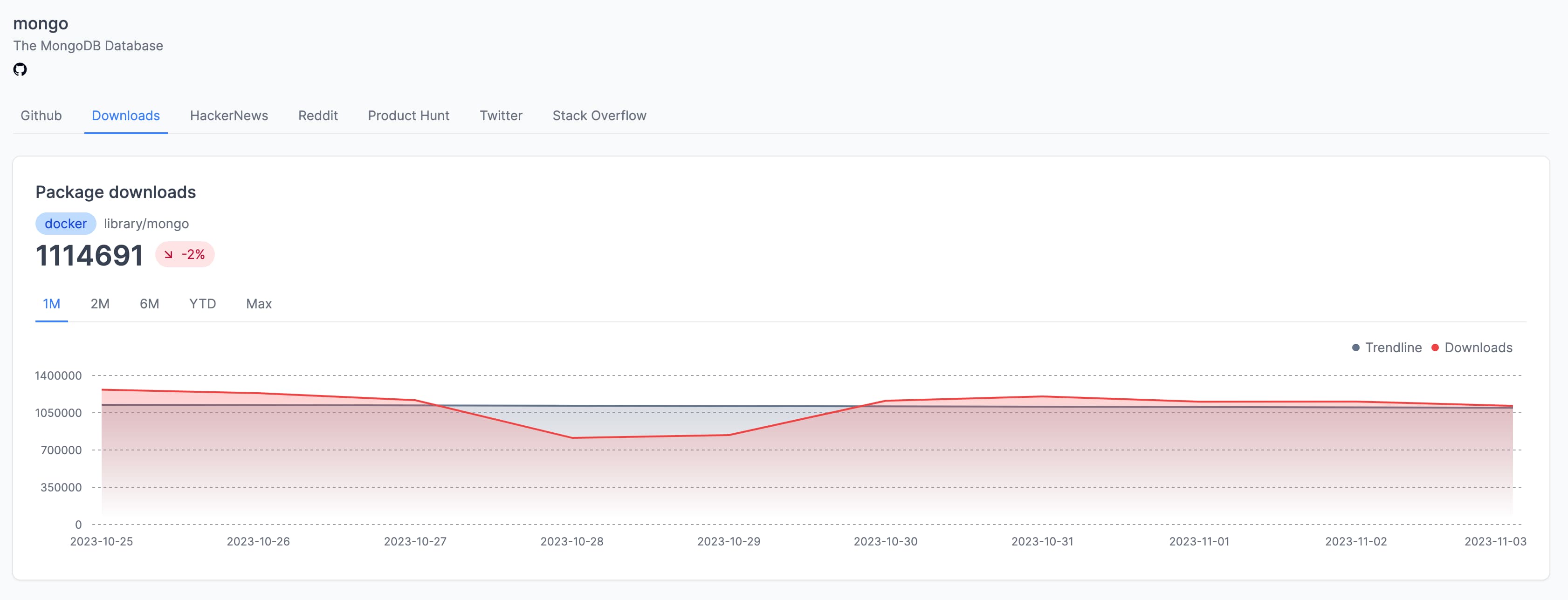Click the 1M range option
1568x600 pixels.
[51, 304]
